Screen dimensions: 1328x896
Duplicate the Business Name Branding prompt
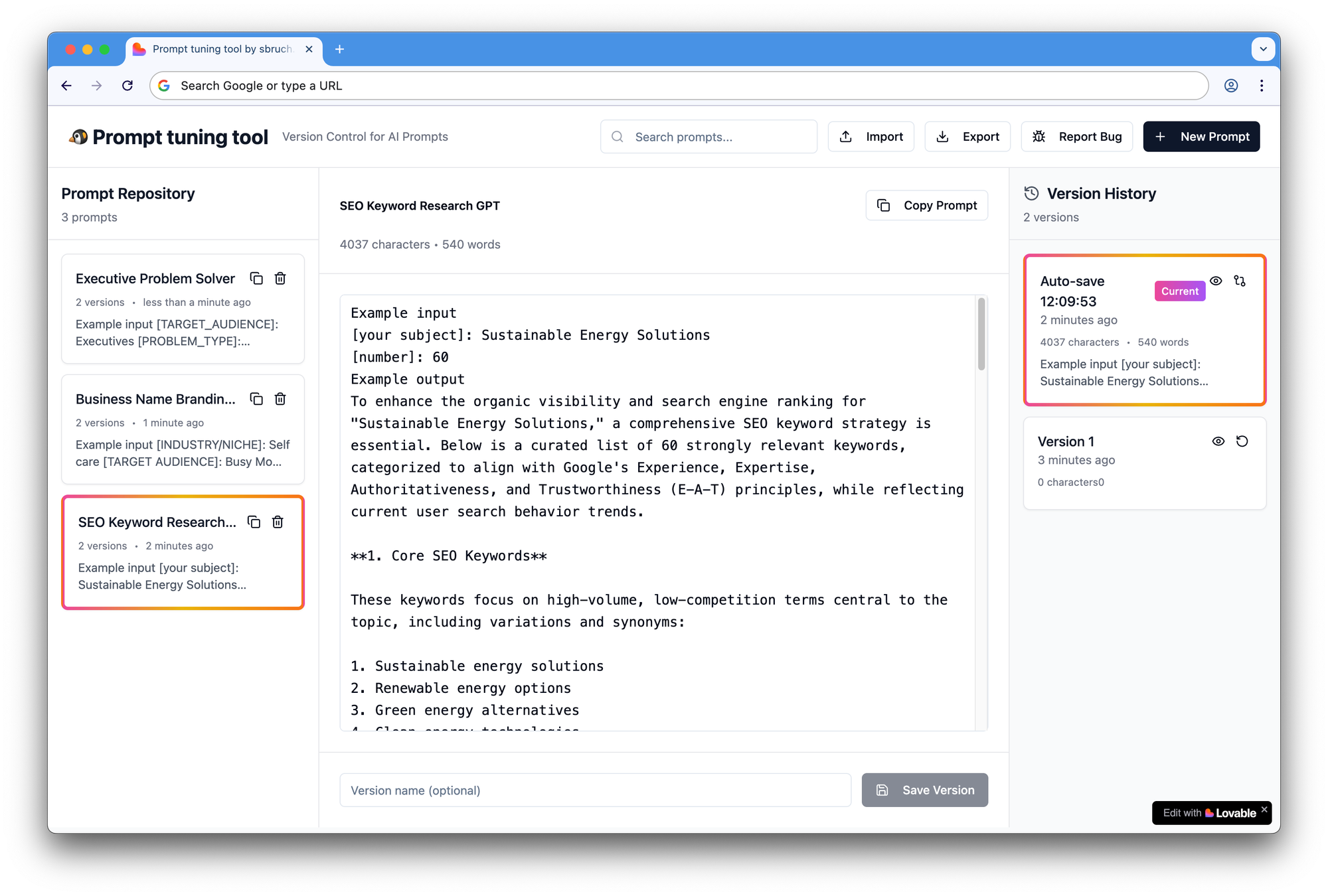pyautogui.click(x=256, y=399)
